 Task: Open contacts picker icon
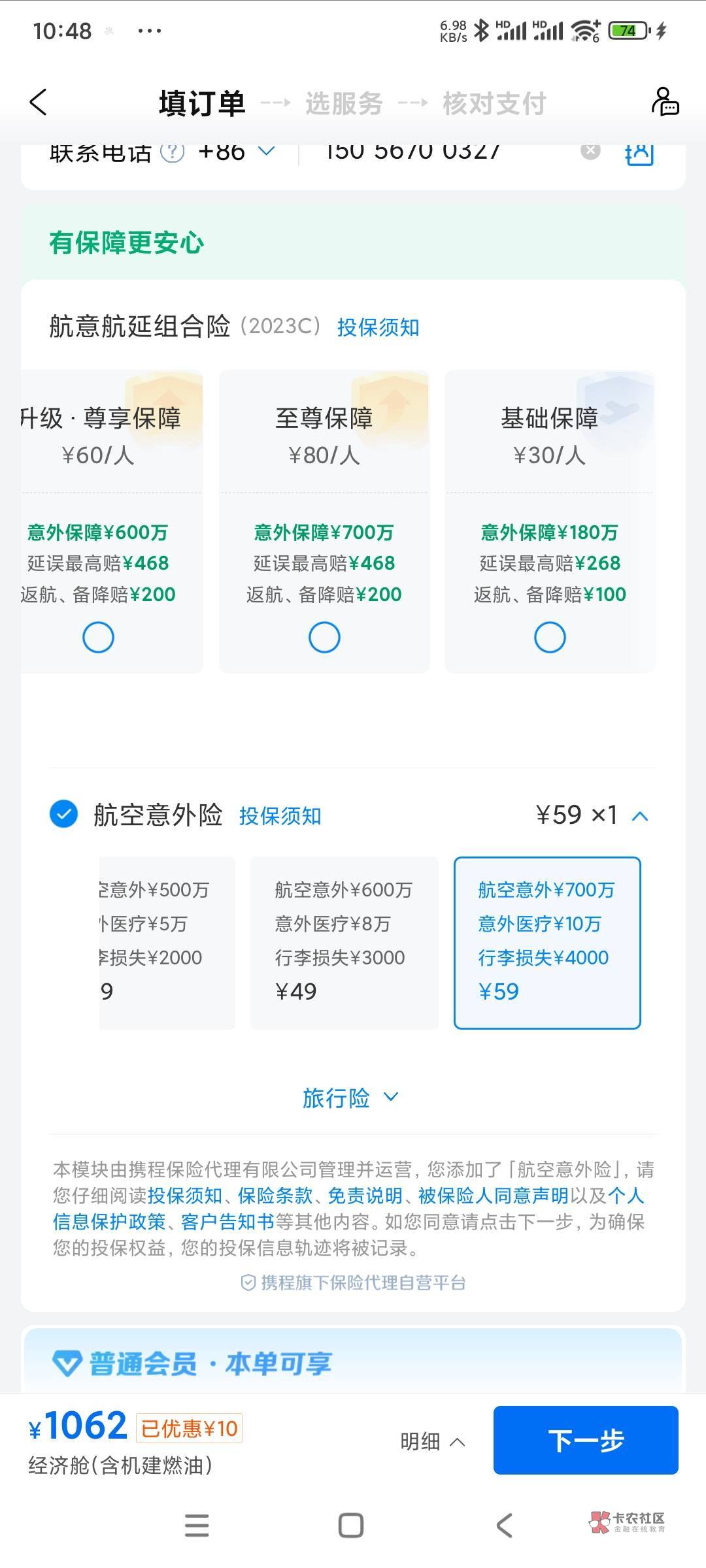(639, 154)
